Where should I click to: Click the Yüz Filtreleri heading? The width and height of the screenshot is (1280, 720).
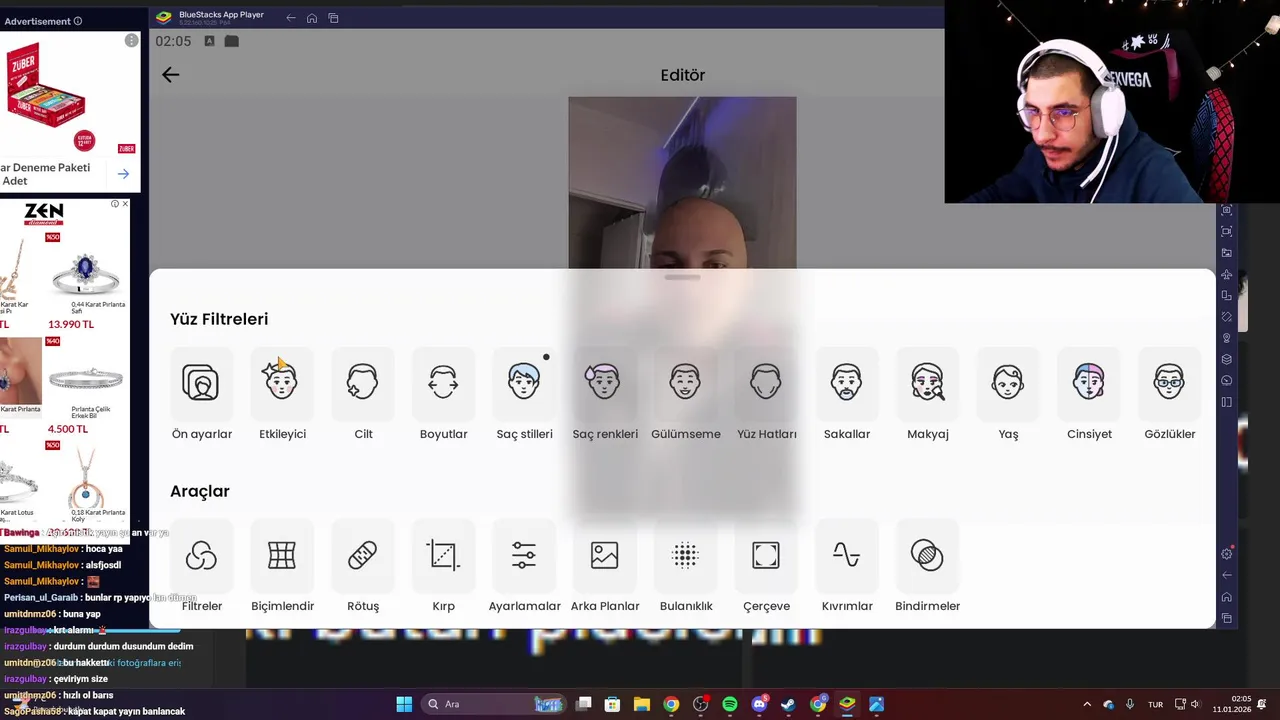click(219, 319)
